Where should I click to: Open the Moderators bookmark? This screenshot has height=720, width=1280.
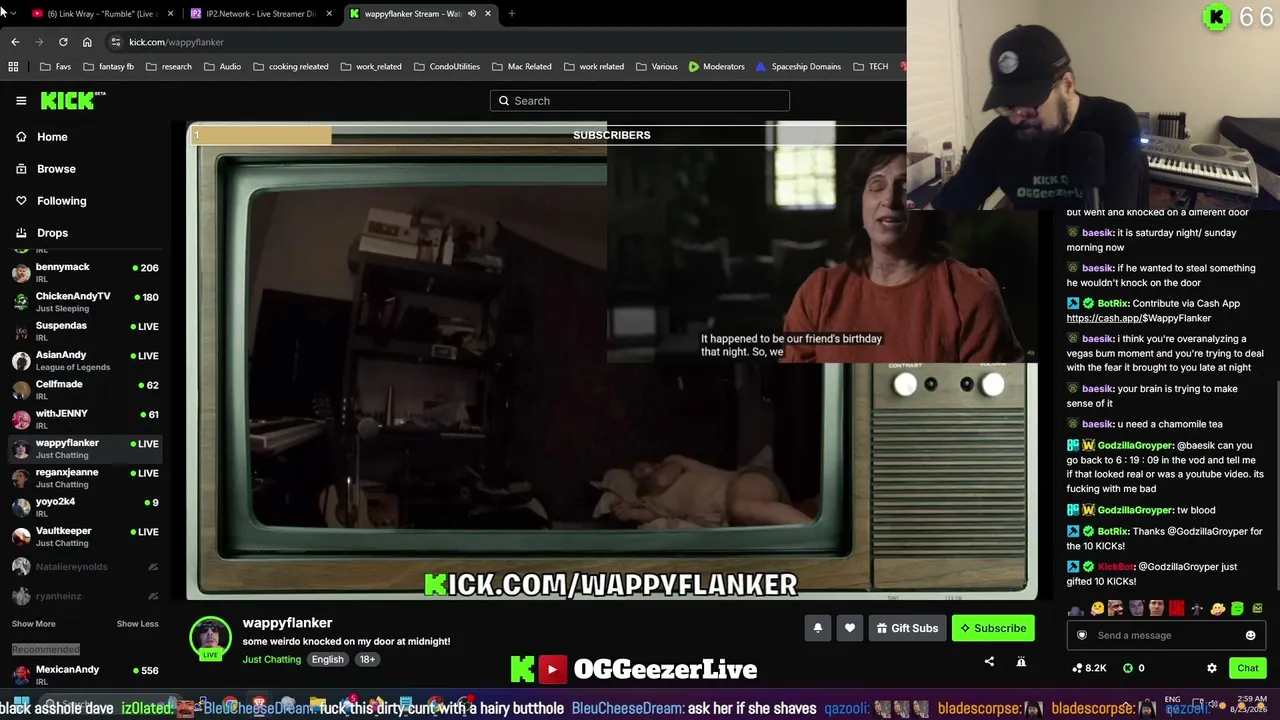tap(716, 67)
